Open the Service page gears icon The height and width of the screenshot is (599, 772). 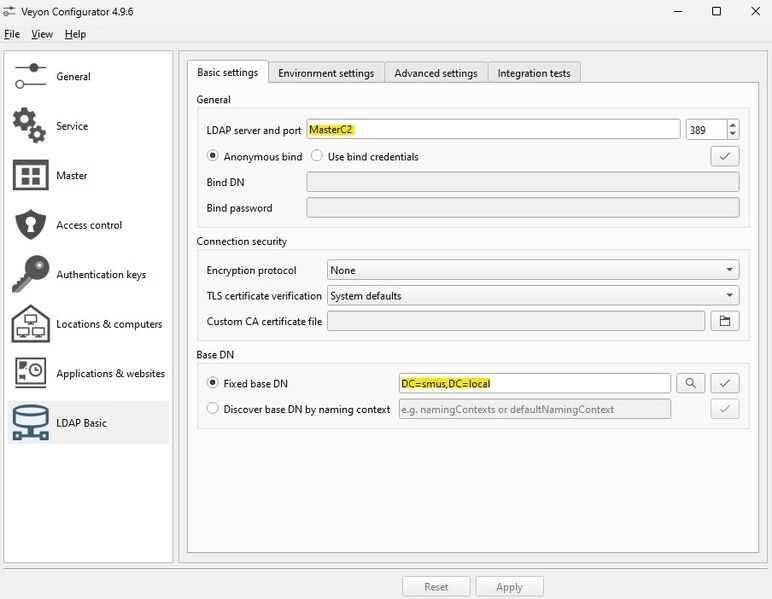click(30, 126)
